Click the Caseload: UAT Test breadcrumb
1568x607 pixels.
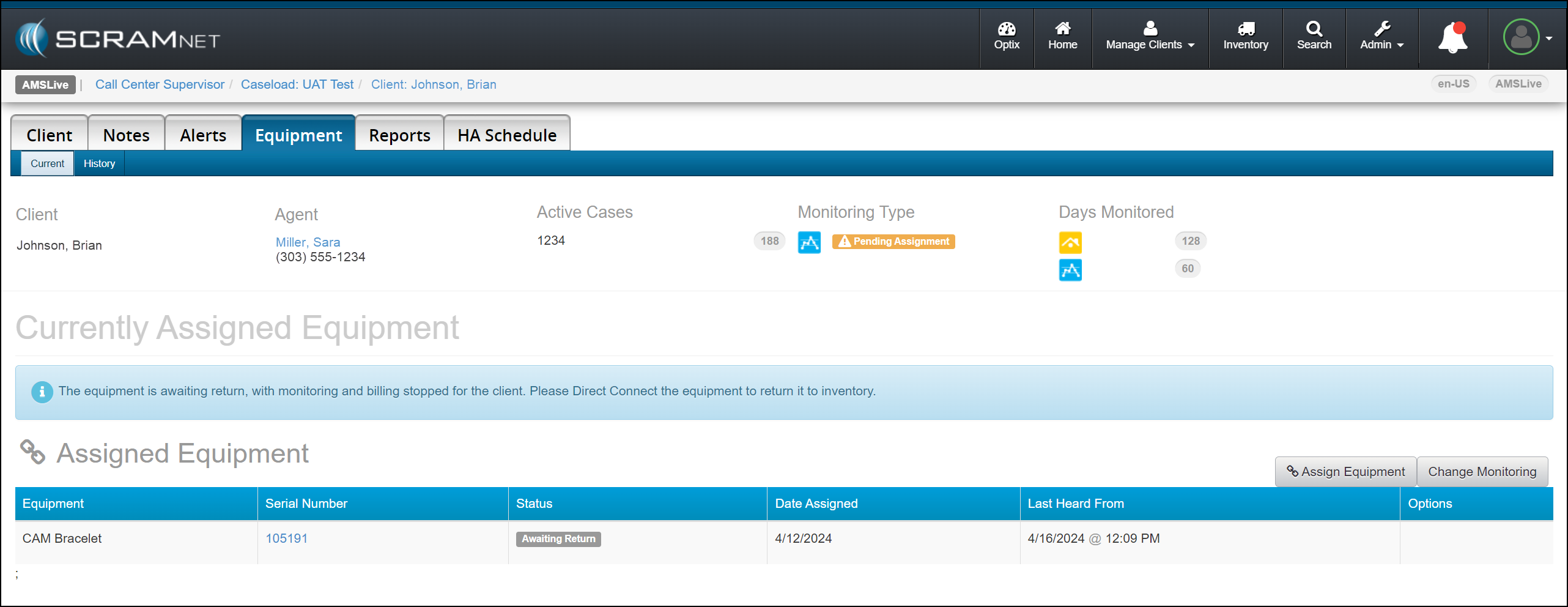click(297, 84)
